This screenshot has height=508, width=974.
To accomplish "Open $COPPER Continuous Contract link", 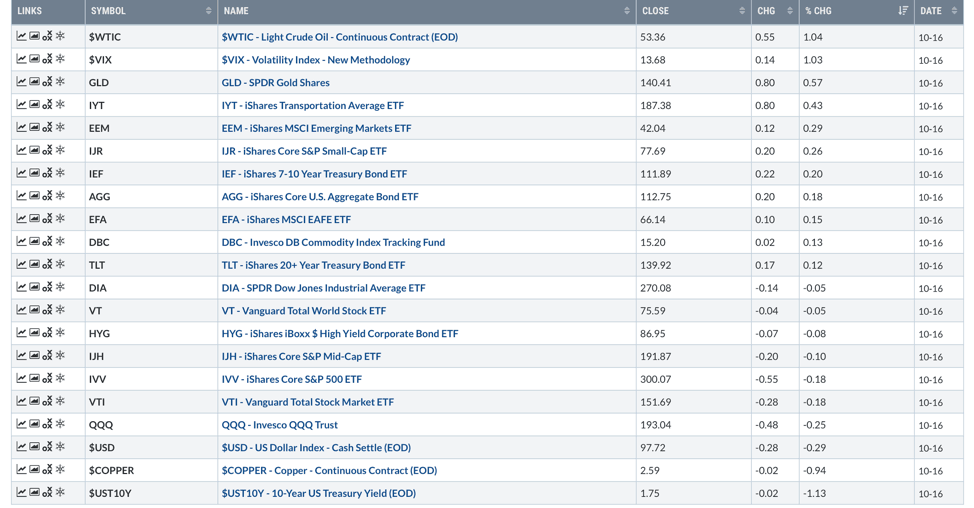I will coord(329,471).
